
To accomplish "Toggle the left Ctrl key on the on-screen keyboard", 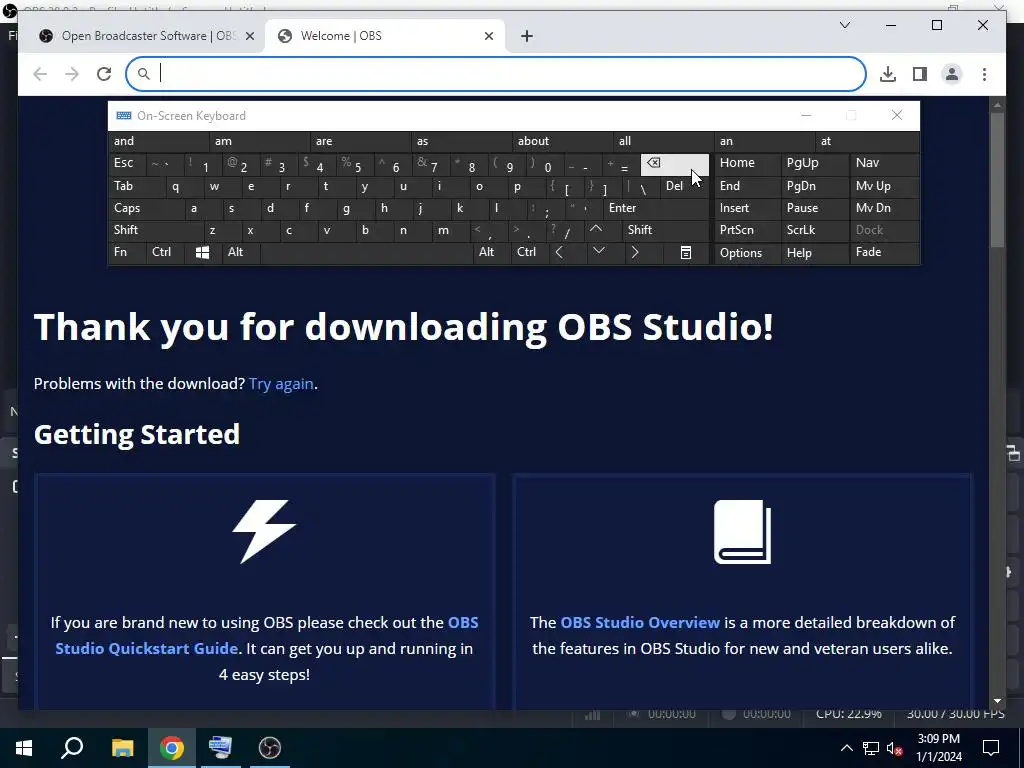I will pyautogui.click(x=165, y=252).
